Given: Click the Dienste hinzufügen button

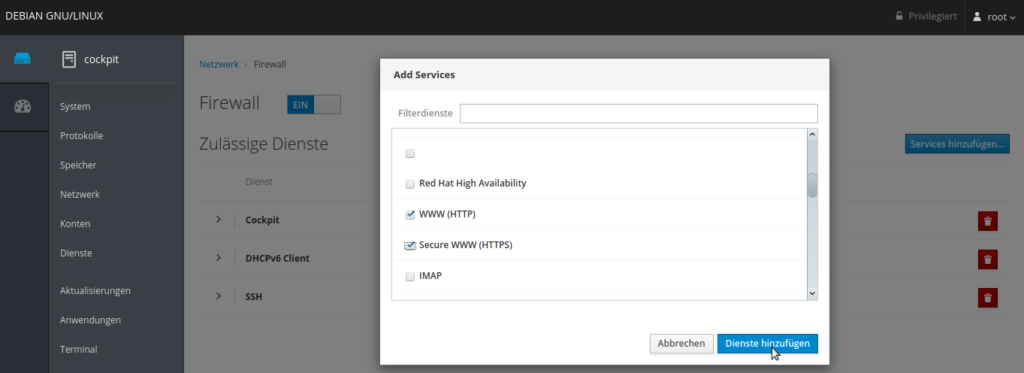Looking at the screenshot, I should 767,344.
